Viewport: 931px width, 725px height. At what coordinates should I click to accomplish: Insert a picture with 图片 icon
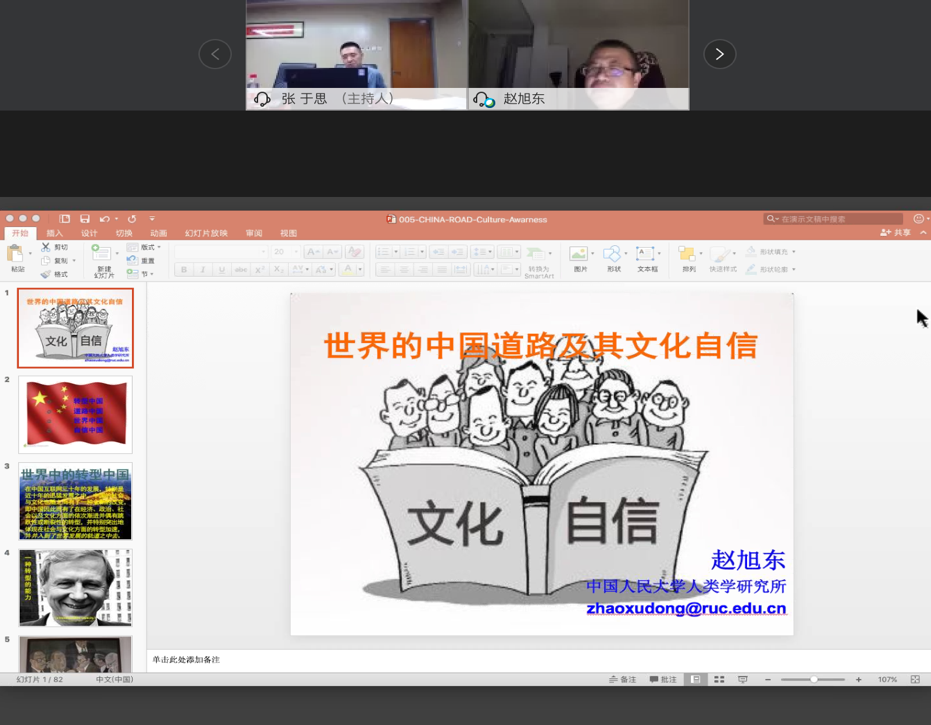[579, 255]
